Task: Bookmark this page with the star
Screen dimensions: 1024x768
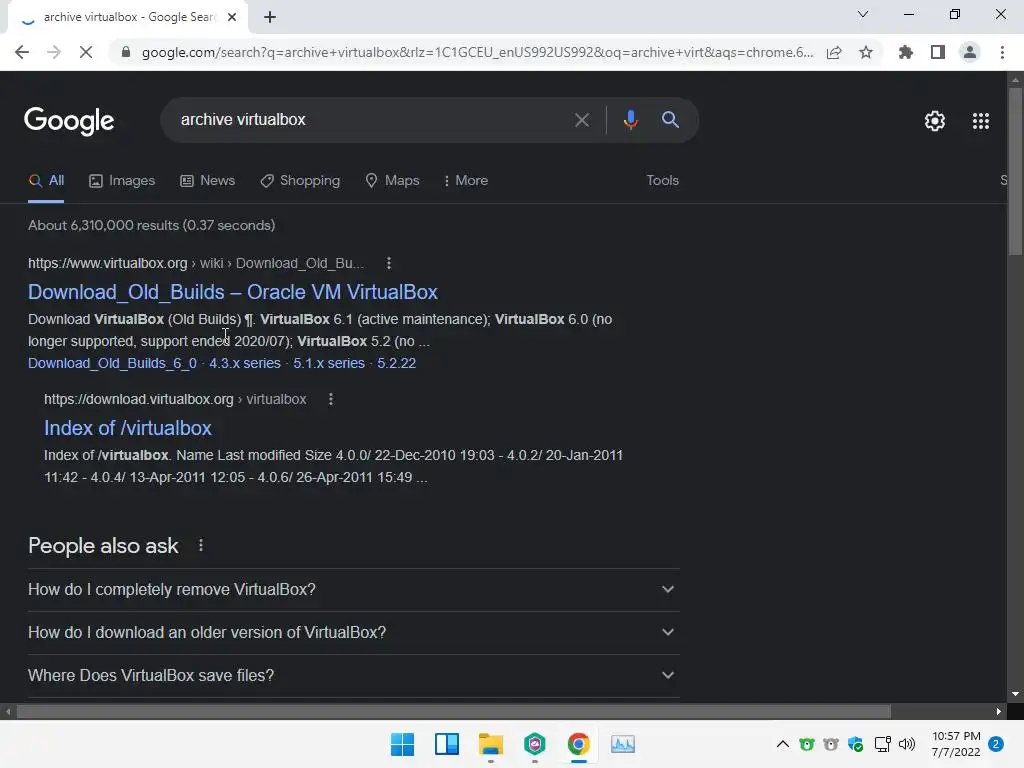Action: tap(866, 52)
